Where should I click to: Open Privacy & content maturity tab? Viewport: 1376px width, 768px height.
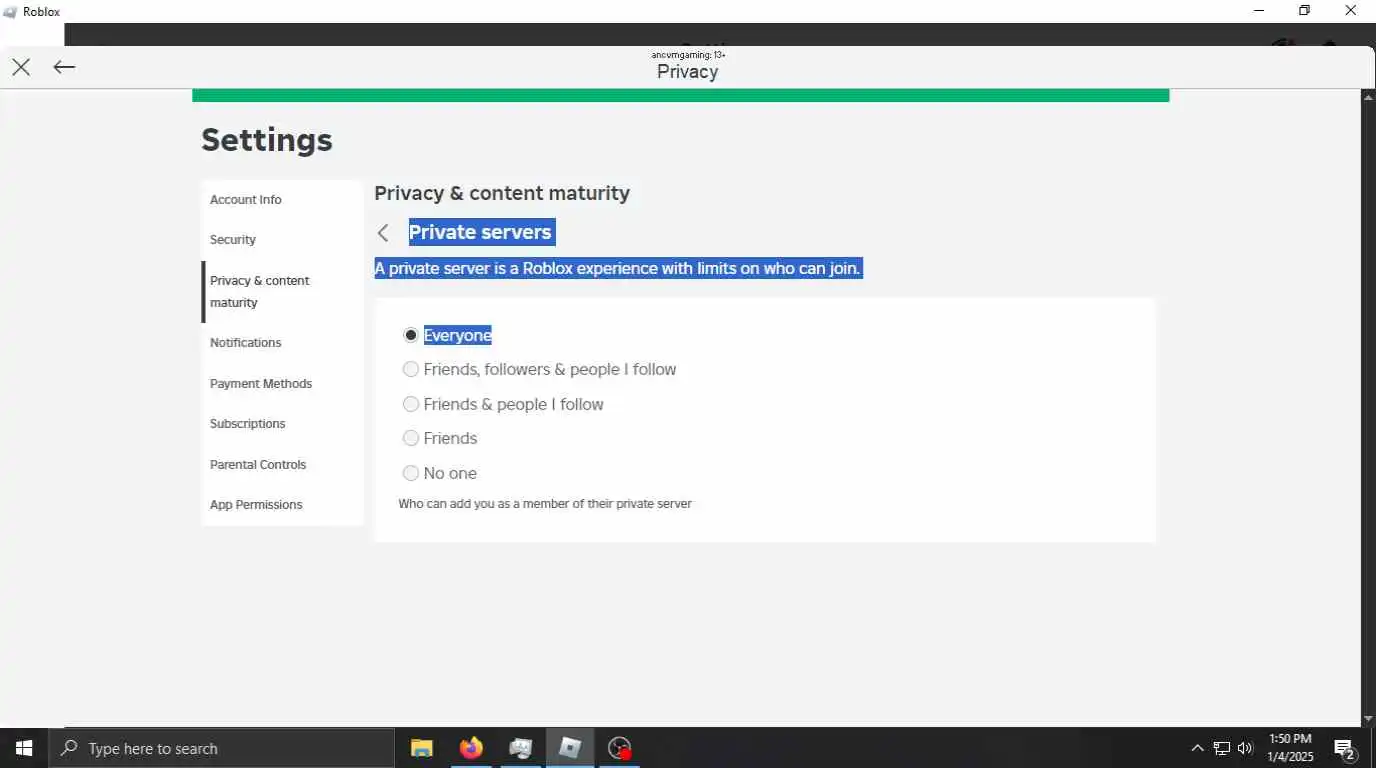point(282,292)
